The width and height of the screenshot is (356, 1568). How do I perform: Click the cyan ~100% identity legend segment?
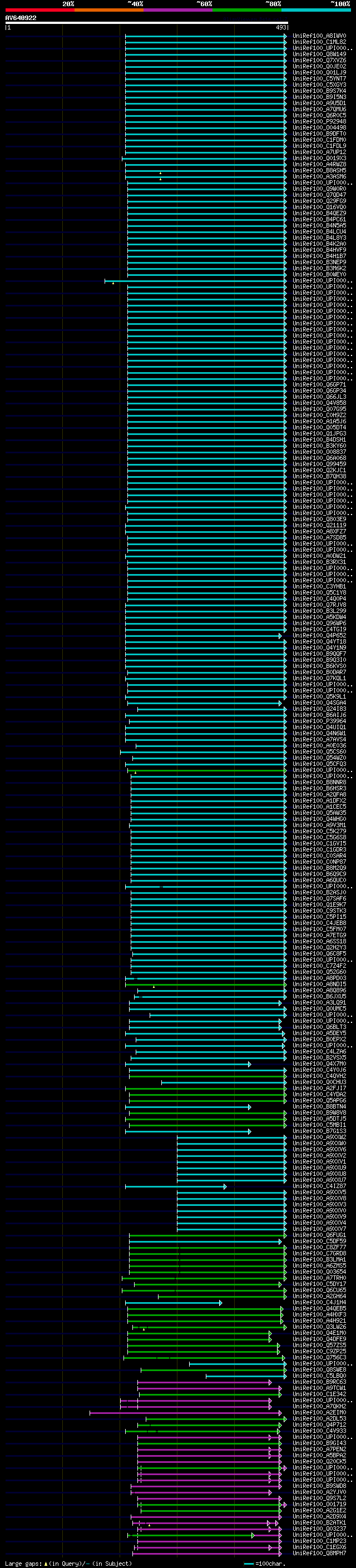(x=316, y=10)
